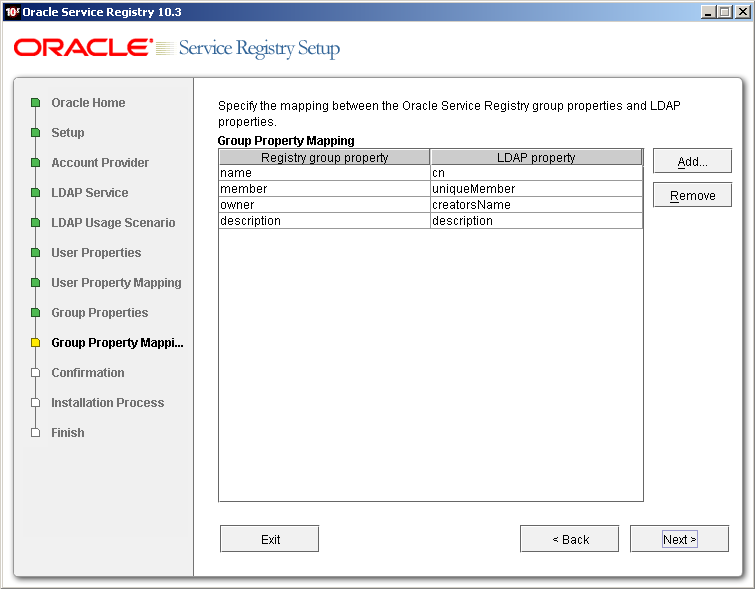
Task: Proceed with the Next > button
Action: [x=679, y=539]
